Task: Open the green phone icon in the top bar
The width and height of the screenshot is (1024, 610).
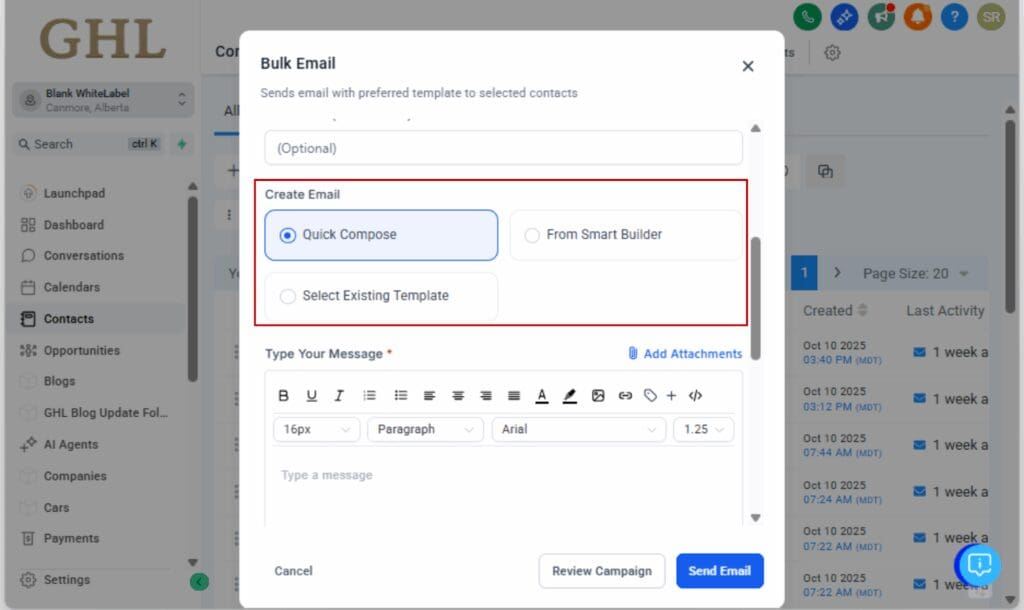Action: pyautogui.click(x=807, y=17)
